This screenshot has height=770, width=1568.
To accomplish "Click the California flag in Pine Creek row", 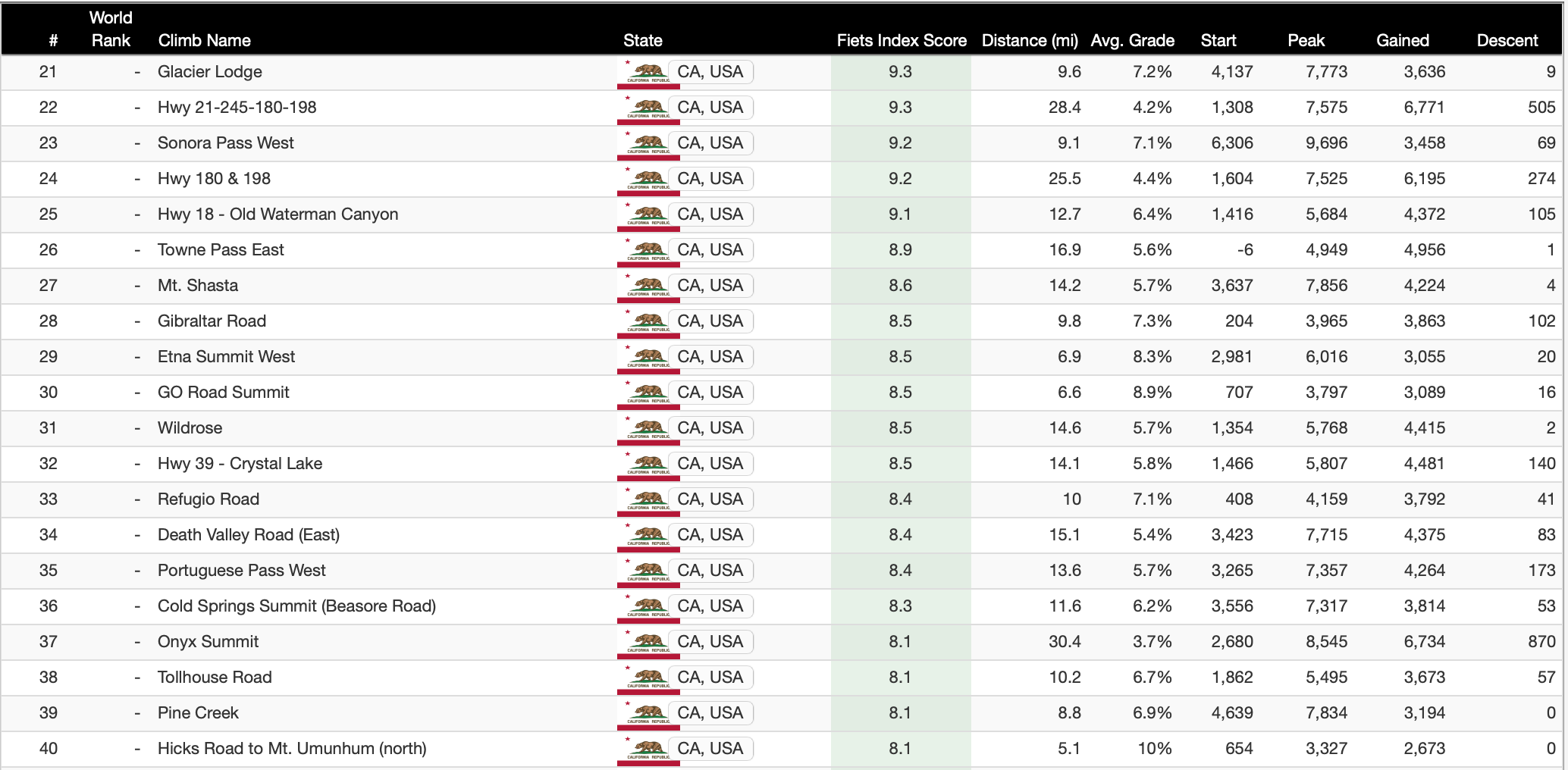I will tap(648, 714).
